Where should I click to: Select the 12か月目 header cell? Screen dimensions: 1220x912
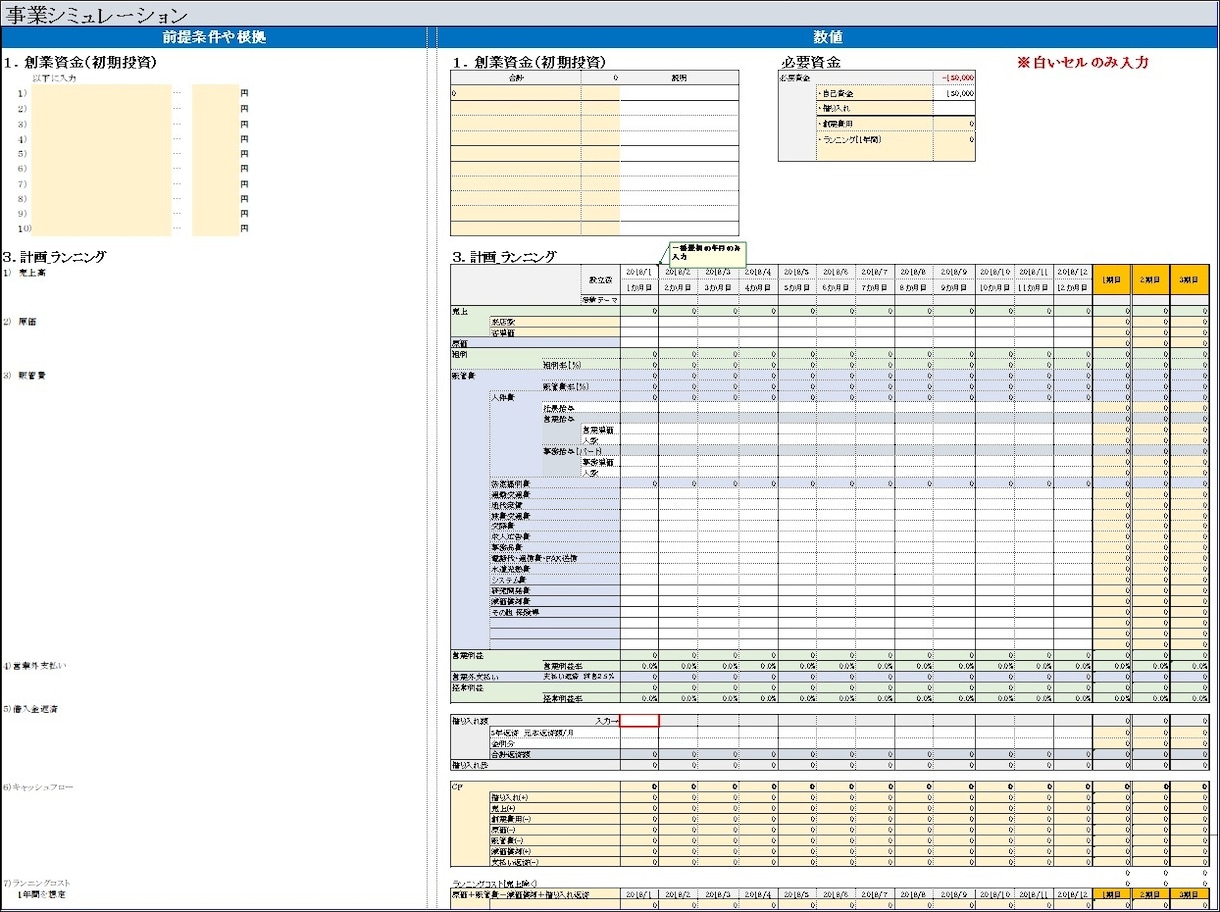tap(1072, 287)
